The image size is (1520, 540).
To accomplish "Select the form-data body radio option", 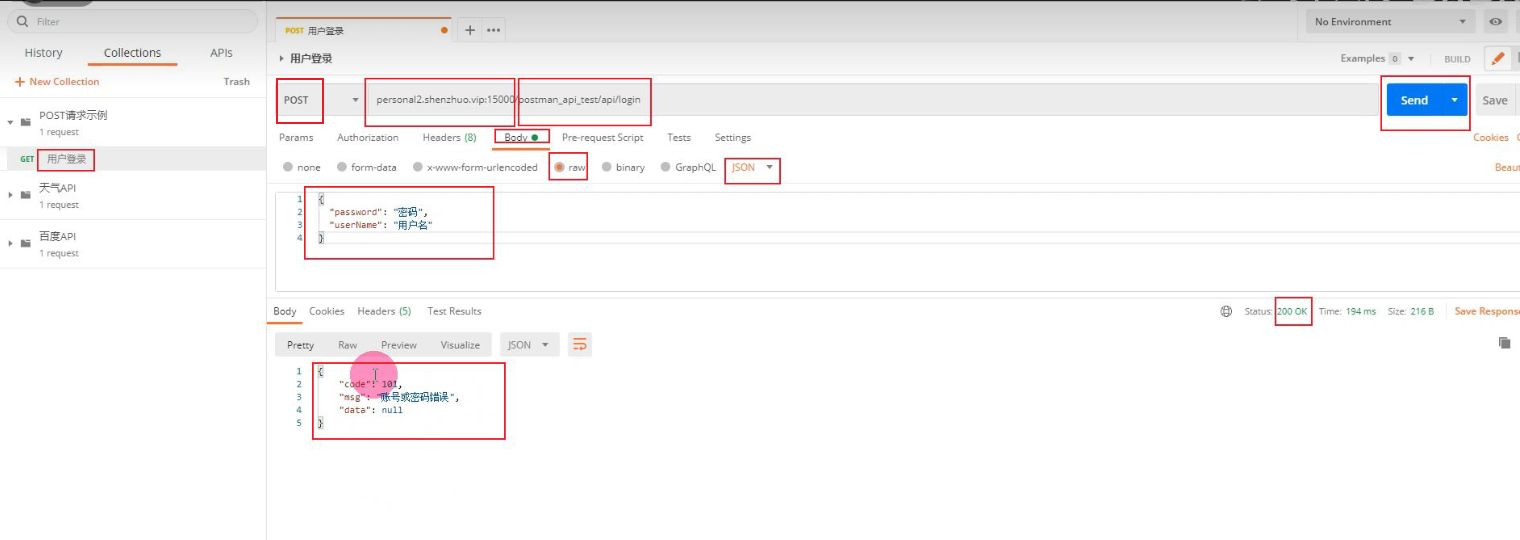I will point(342,168).
